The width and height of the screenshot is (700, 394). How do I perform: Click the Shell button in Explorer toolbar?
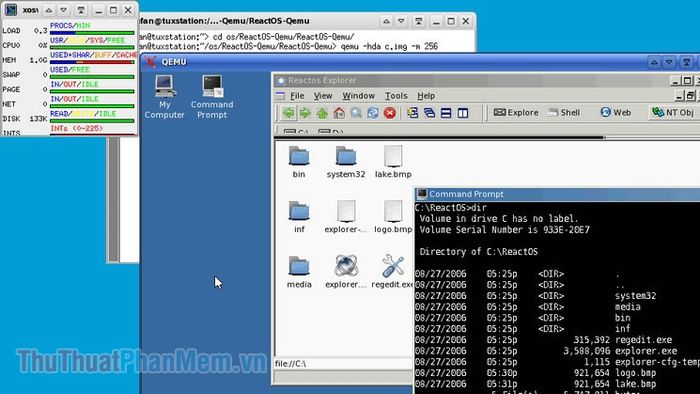click(x=564, y=112)
